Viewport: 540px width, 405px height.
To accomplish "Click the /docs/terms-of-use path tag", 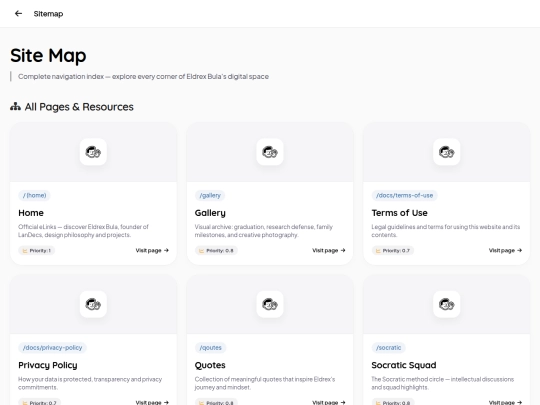I will point(404,195).
